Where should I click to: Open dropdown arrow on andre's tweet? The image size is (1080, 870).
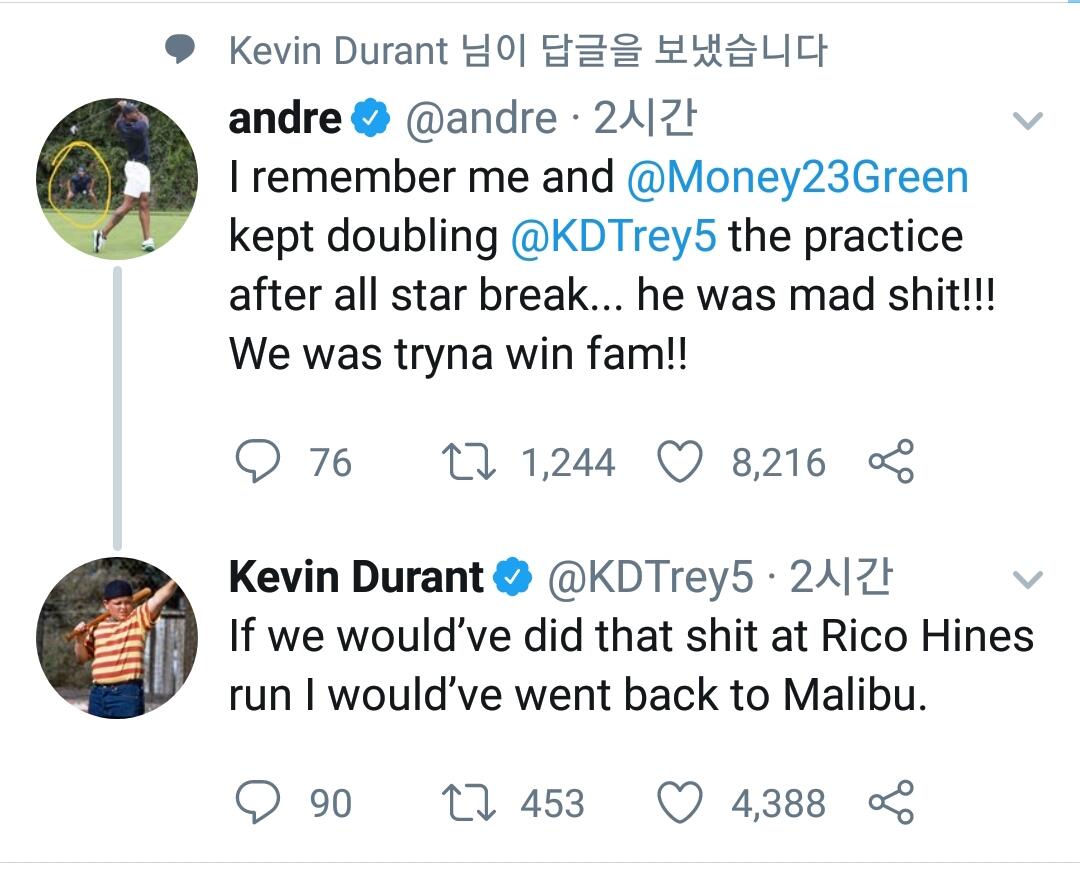coord(1028,122)
